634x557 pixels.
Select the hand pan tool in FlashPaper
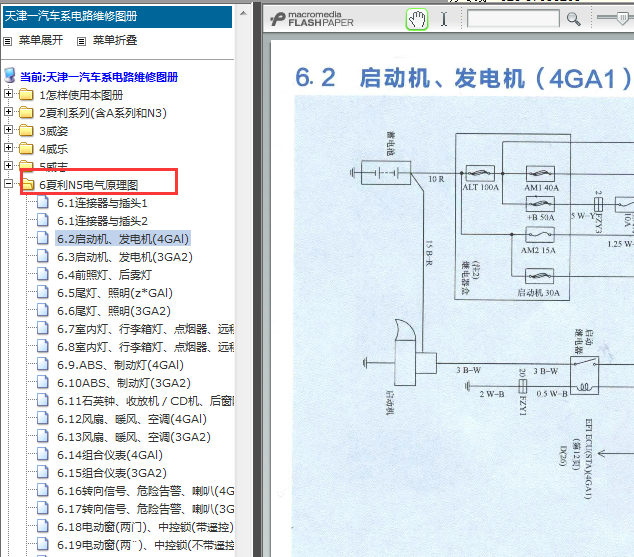pos(416,19)
